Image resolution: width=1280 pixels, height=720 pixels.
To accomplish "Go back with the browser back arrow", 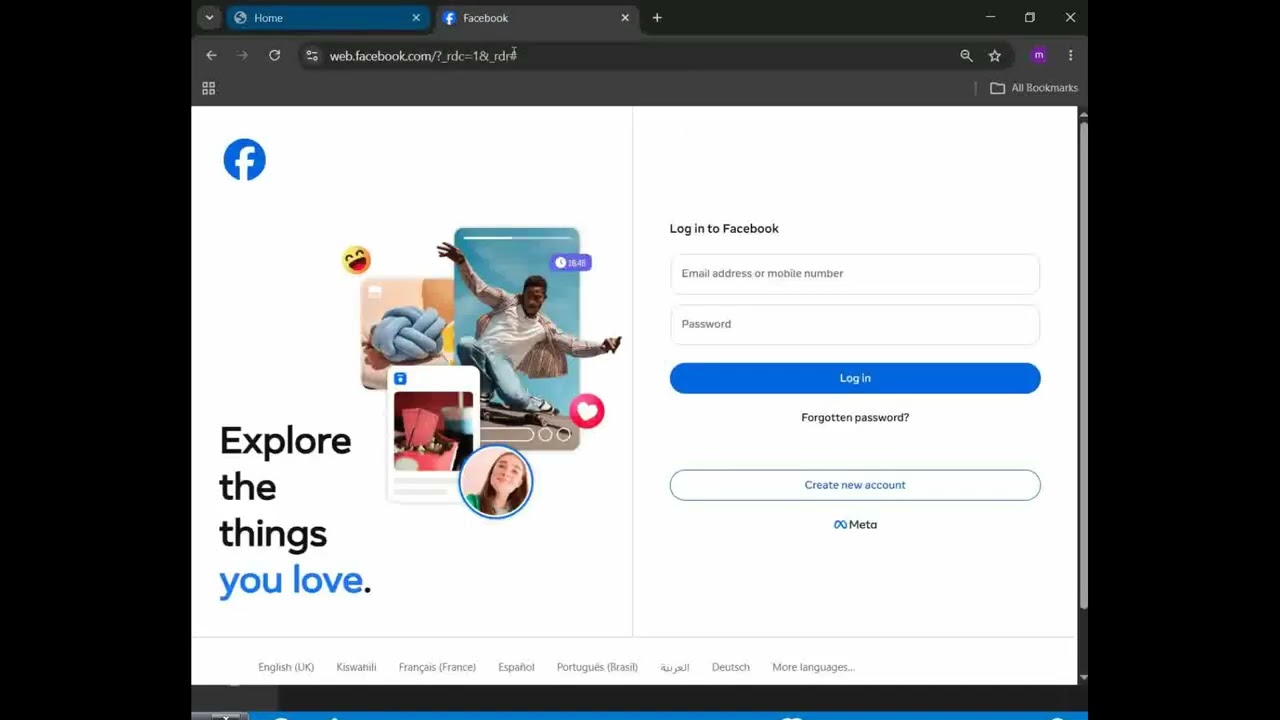I will pyautogui.click(x=211, y=56).
